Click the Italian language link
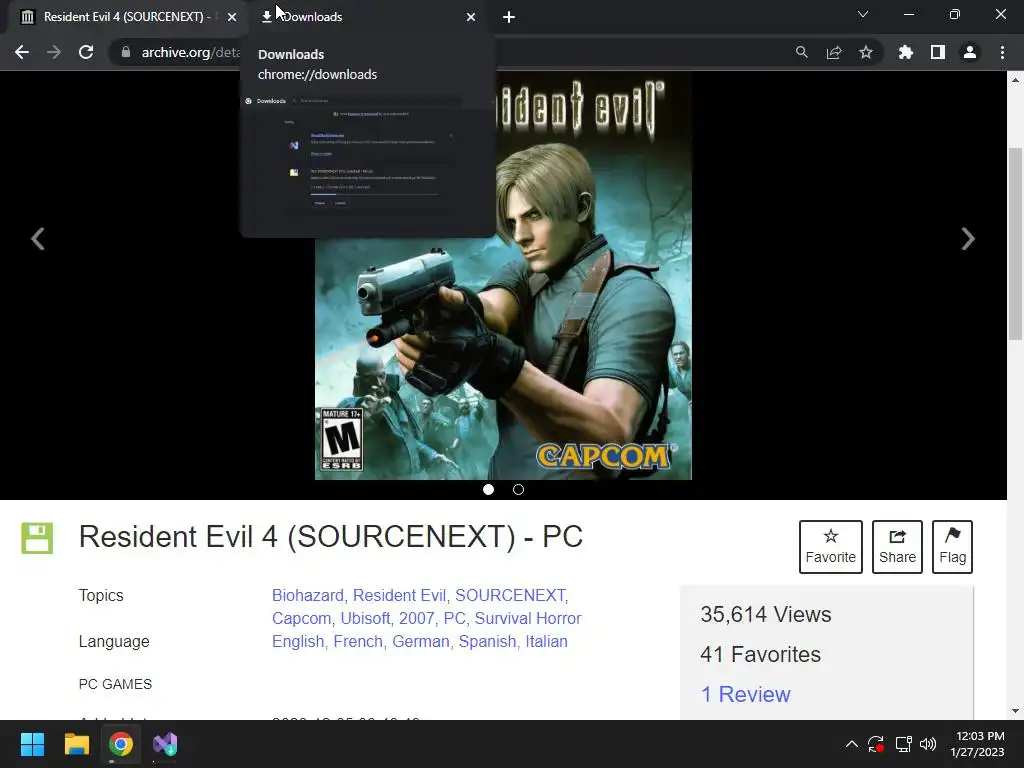This screenshot has height=768, width=1024. point(546,641)
